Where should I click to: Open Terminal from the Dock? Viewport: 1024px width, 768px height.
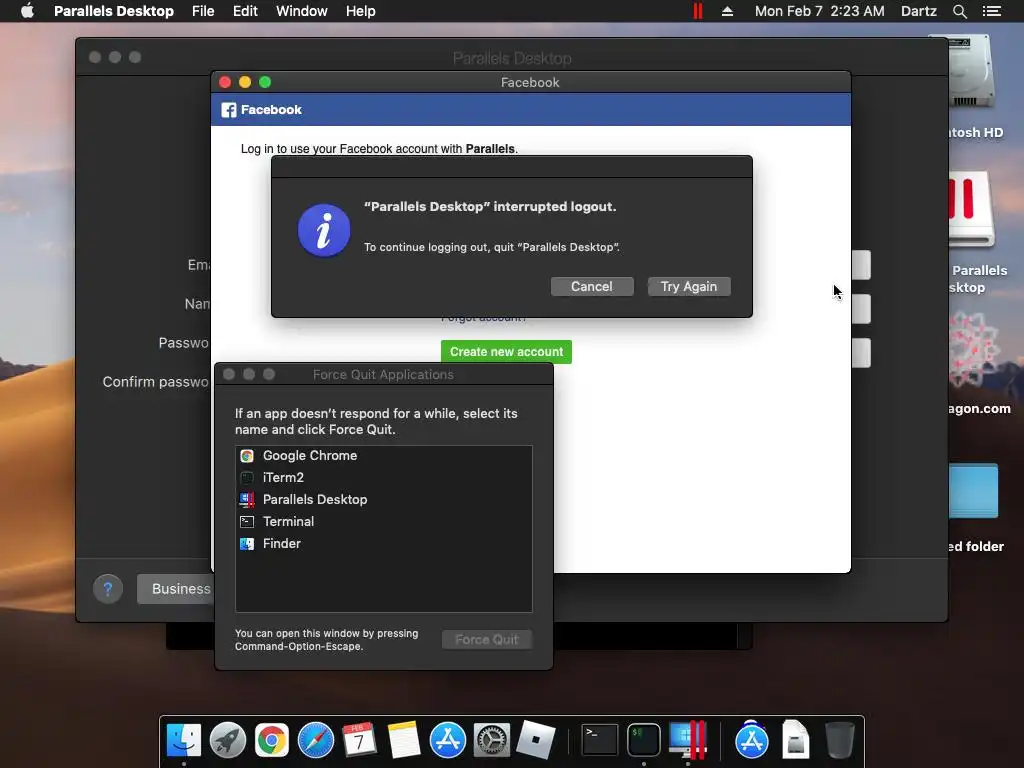[x=600, y=740]
